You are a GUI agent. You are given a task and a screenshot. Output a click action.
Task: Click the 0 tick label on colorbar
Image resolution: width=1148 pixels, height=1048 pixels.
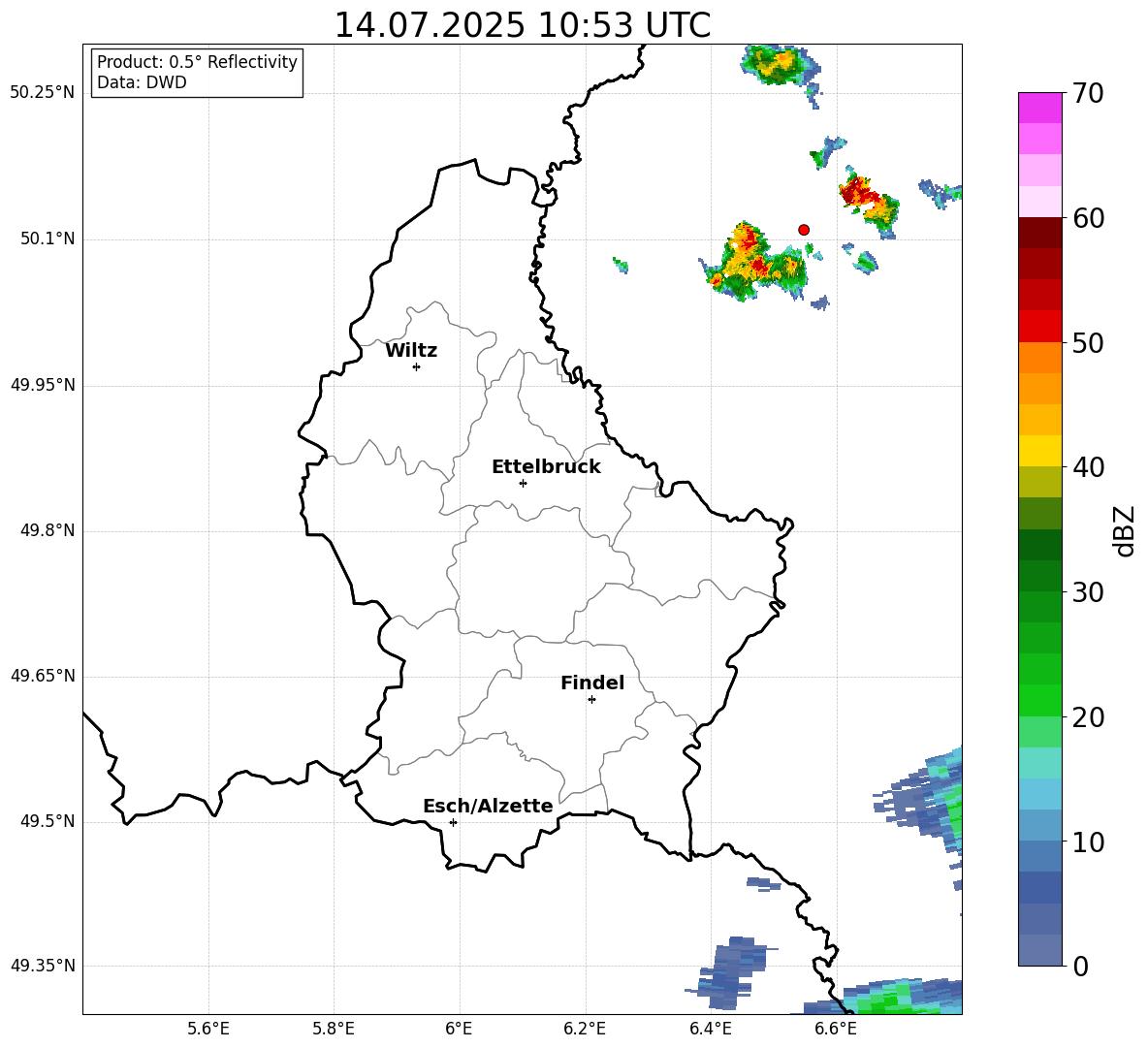[x=1080, y=967]
